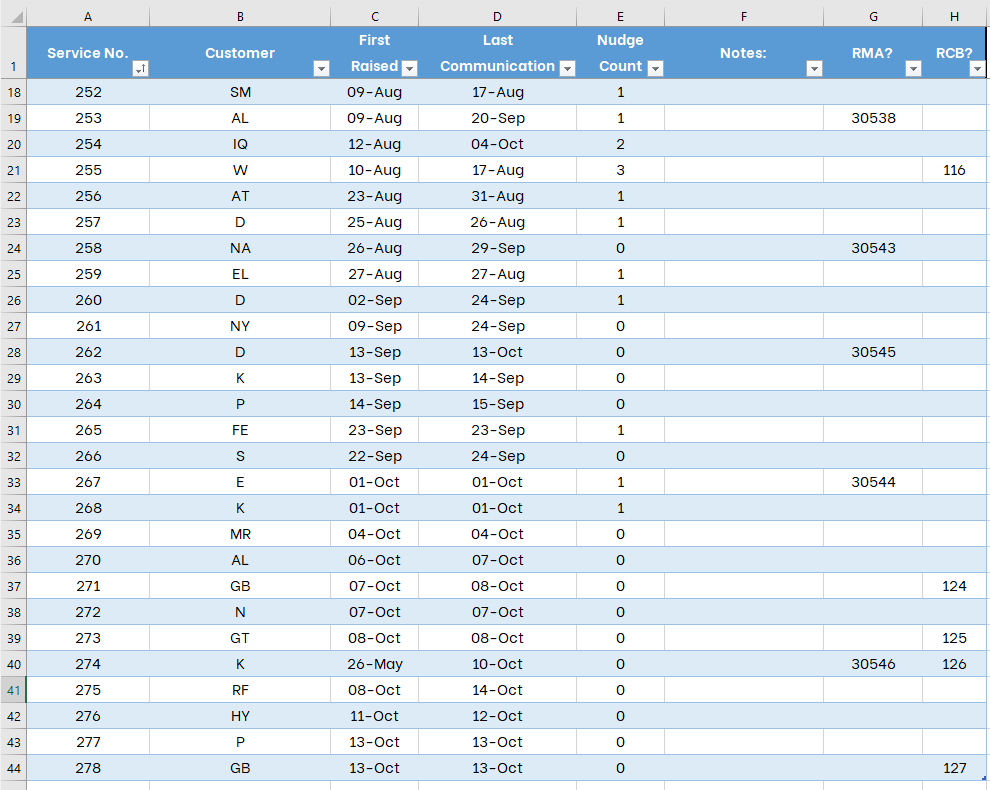The width and height of the screenshot is (990, 790).
Task: Click last communication date 12-Oct
Action: pos(498,716)
